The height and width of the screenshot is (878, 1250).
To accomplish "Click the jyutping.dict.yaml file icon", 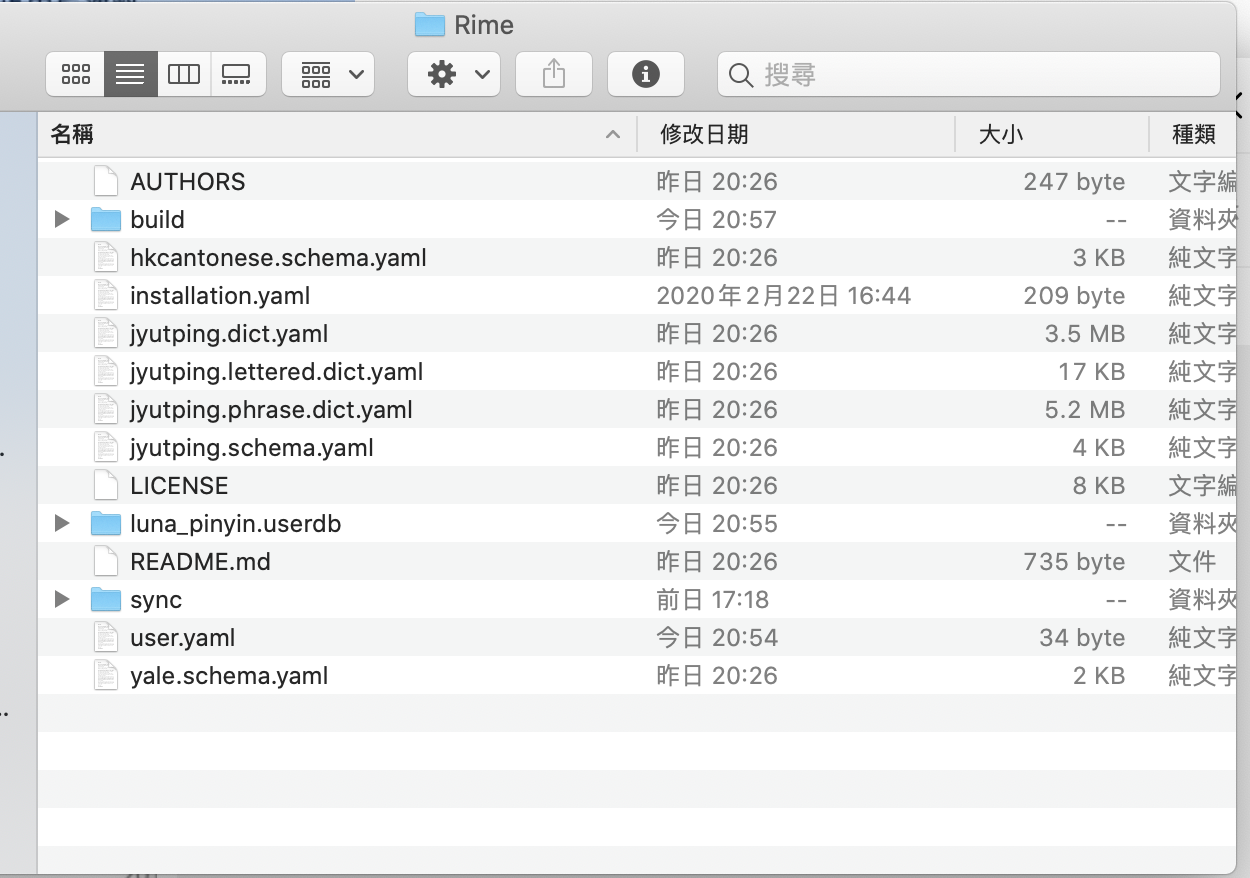I will click(x=106, y=333).
